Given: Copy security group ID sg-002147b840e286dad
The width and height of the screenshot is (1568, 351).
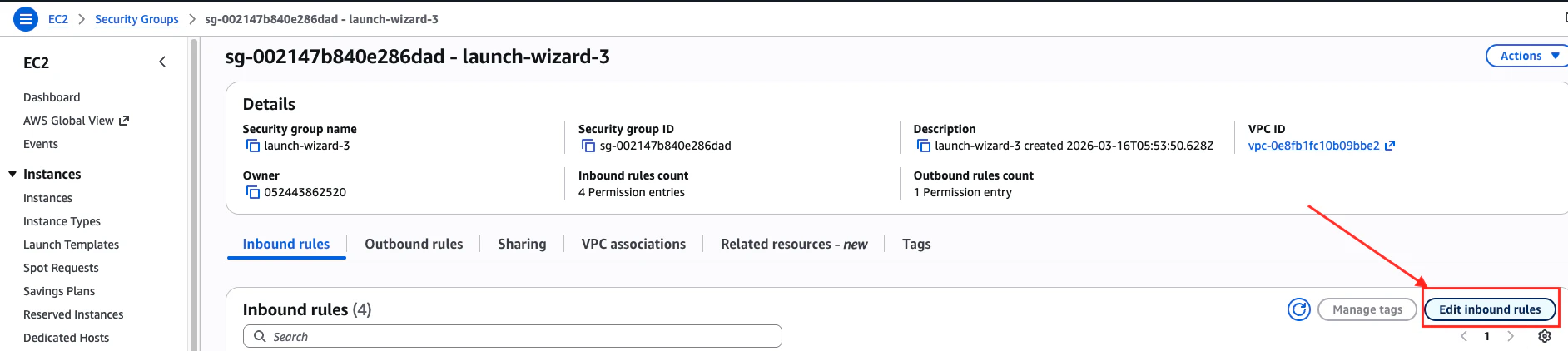Looking at the screenshot, I should click(588, 146).
